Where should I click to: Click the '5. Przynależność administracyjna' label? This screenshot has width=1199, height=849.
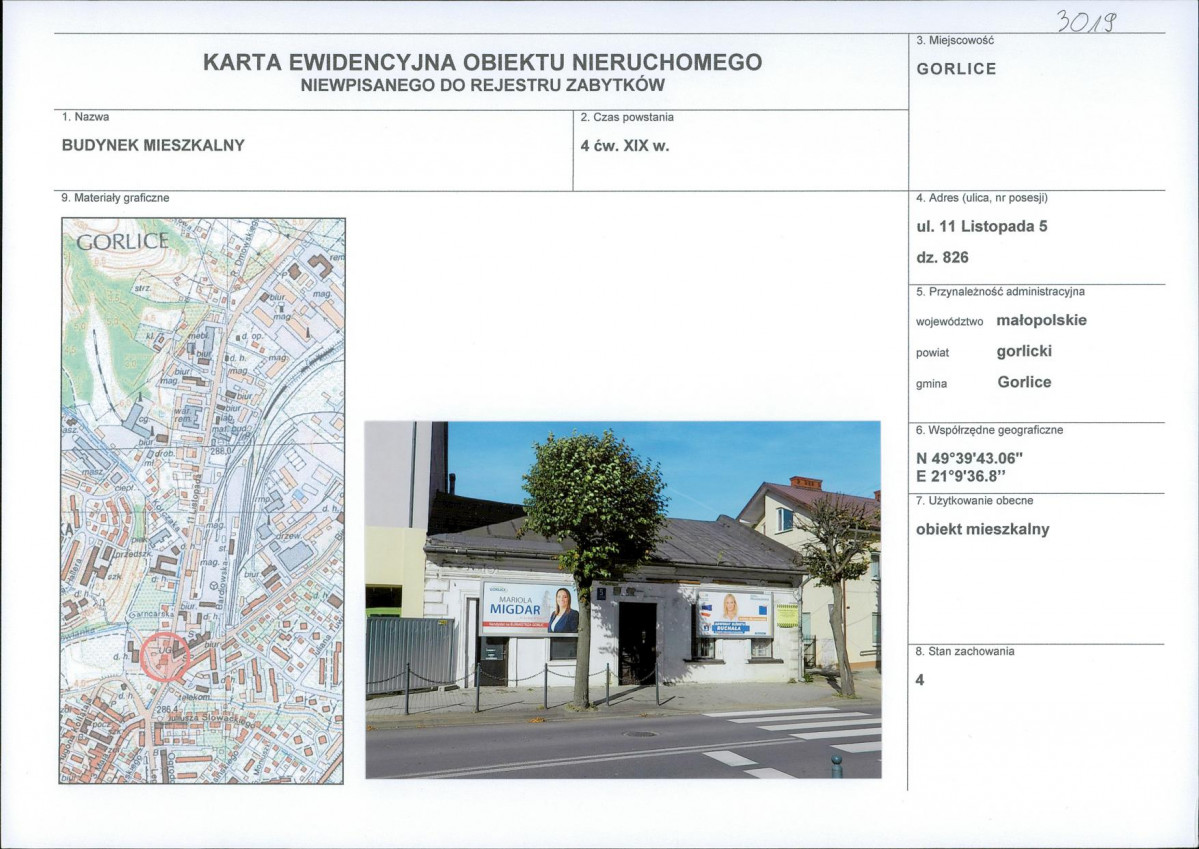pos(1000,291)
